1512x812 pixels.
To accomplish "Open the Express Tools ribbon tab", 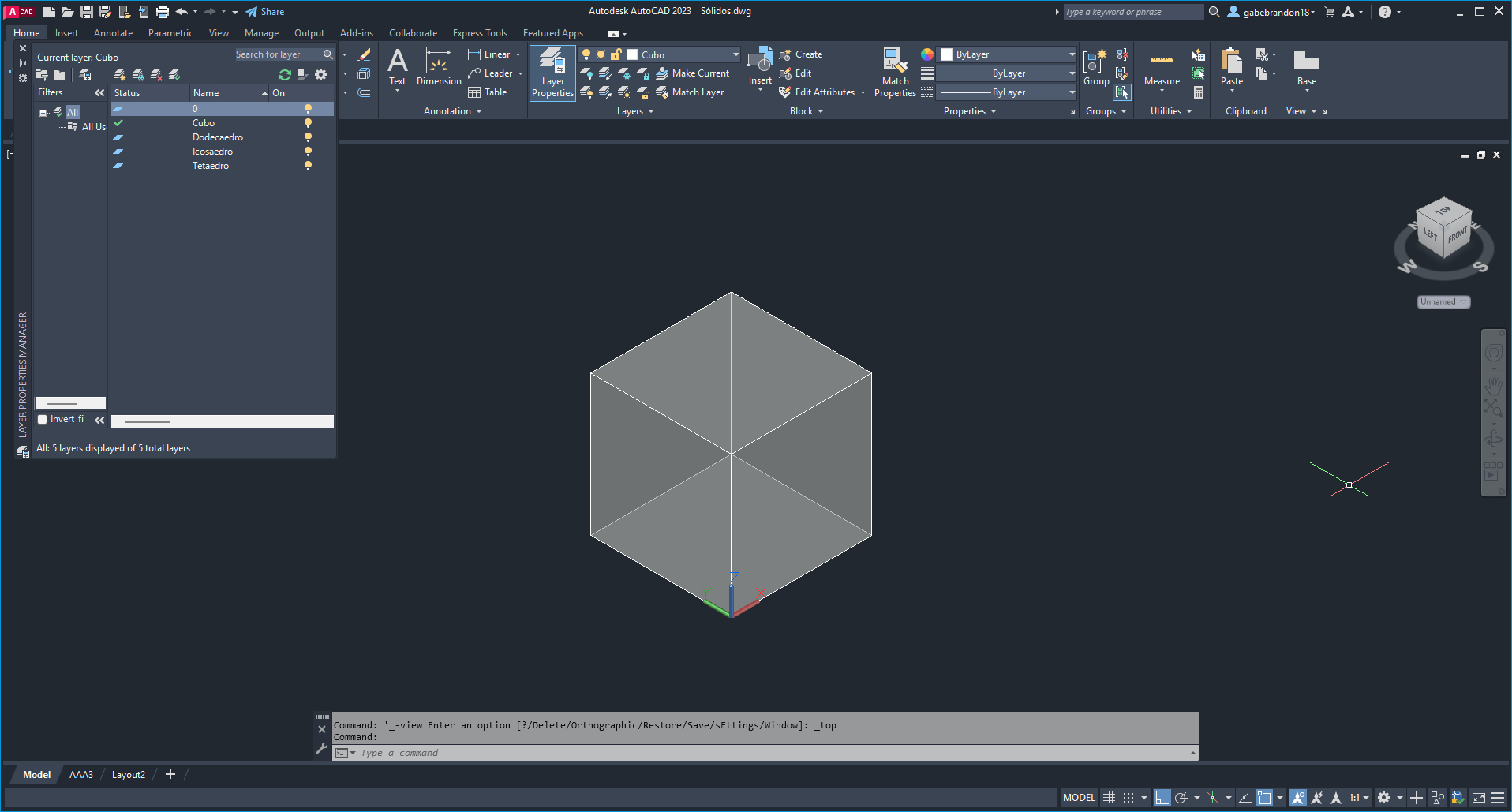I will (480, 33).
